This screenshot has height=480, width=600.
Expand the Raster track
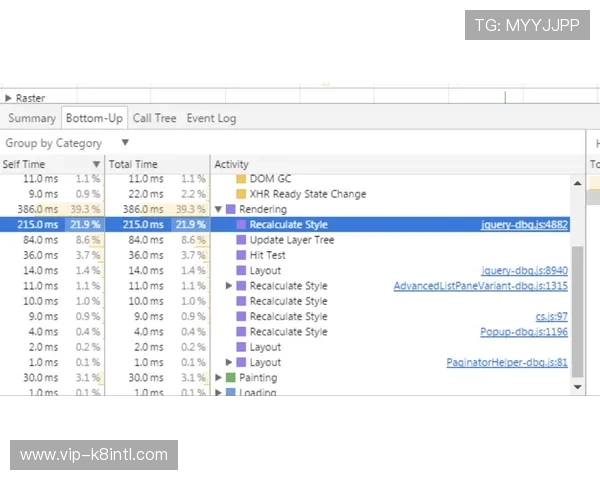coord(9,98)
